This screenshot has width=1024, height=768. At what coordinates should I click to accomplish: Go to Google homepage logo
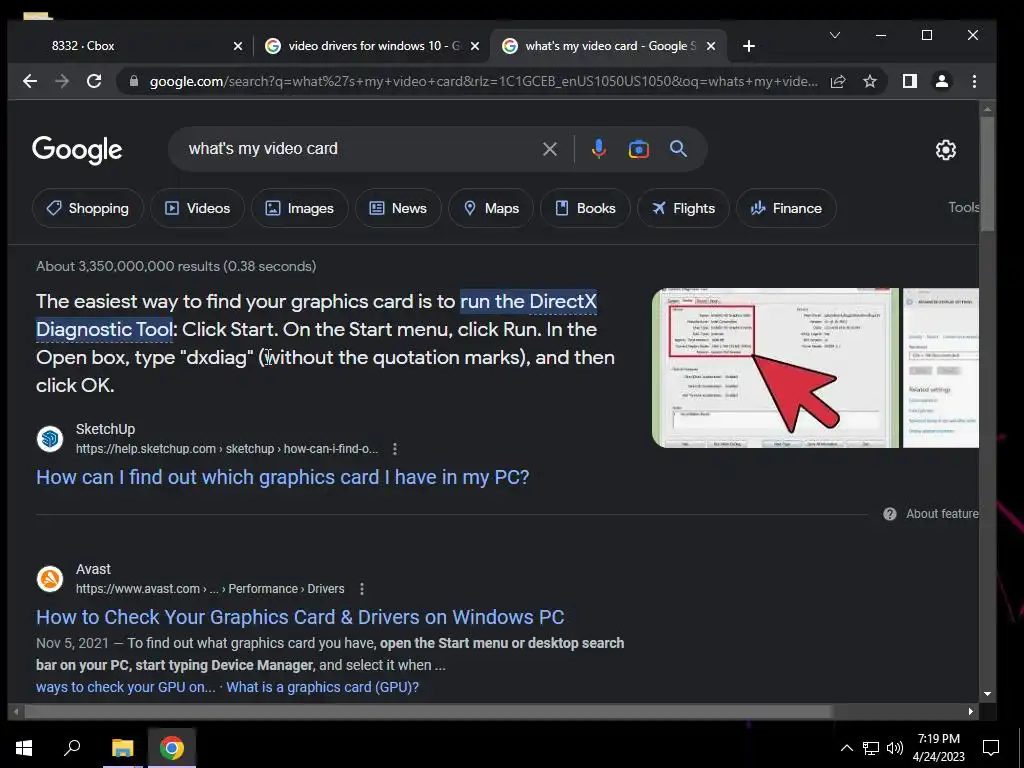(77, 150)
